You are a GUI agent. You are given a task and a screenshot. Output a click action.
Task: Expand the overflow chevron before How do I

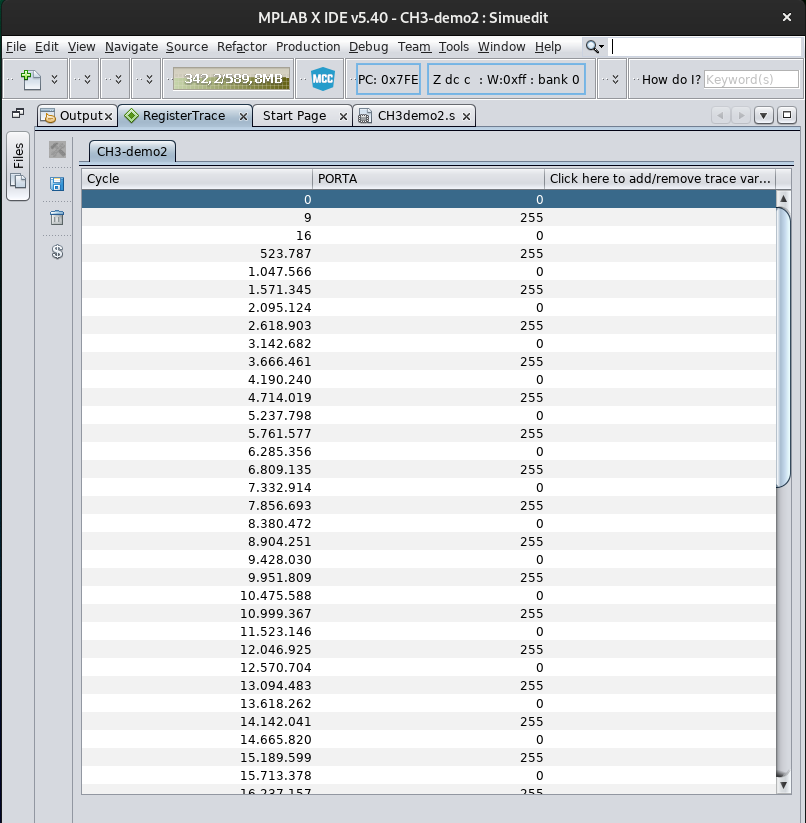(615, 79)
